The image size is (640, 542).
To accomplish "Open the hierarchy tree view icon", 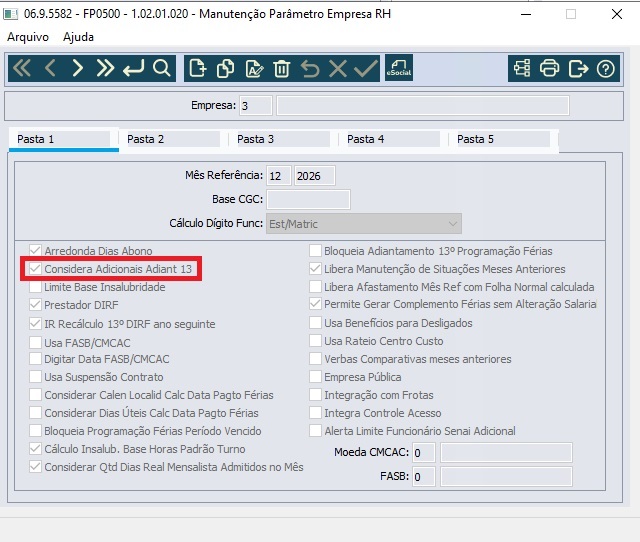I will pos(522,68).
